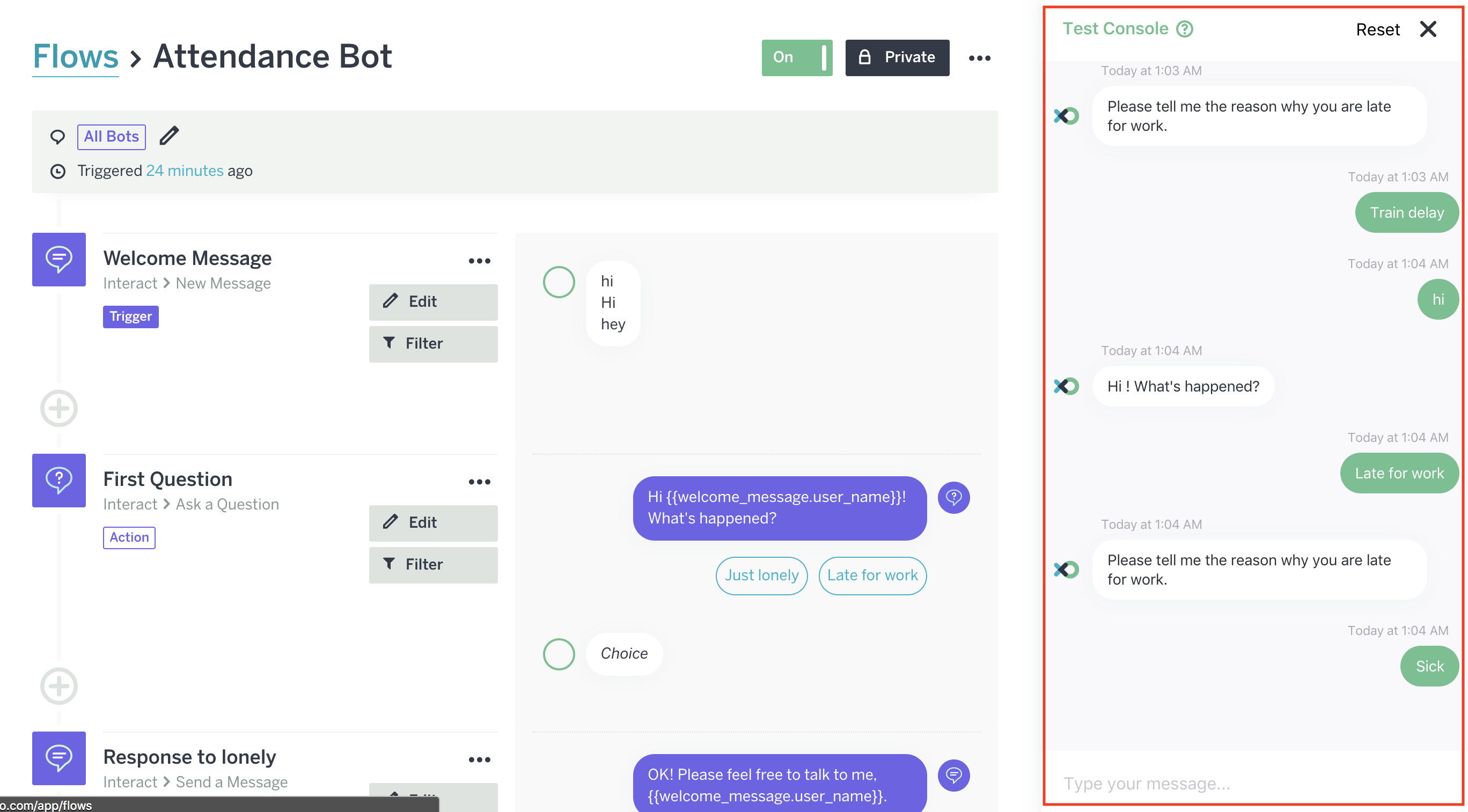Filter the First Question step

tap(432, 564)
